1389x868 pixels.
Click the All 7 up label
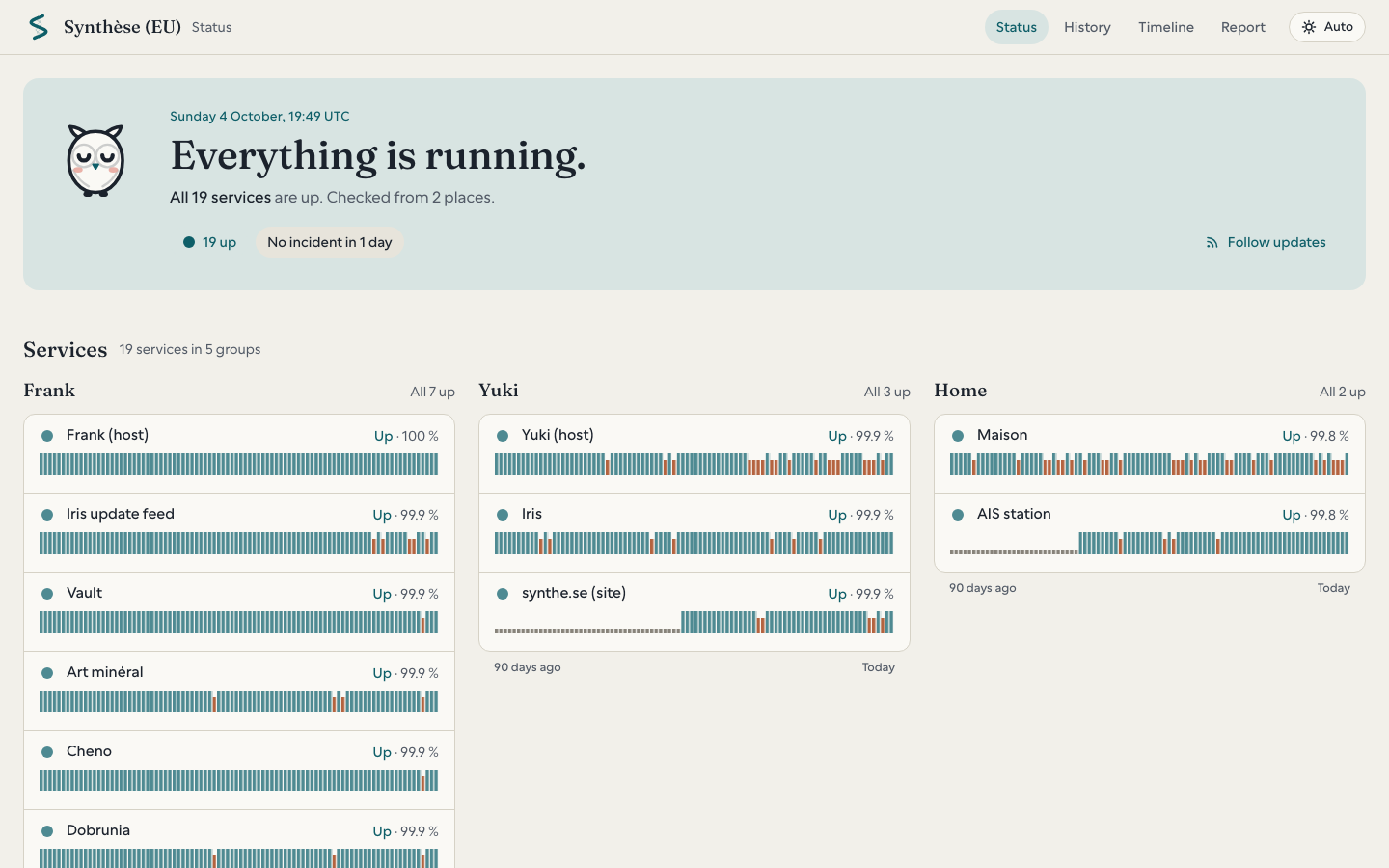[432, 392]
